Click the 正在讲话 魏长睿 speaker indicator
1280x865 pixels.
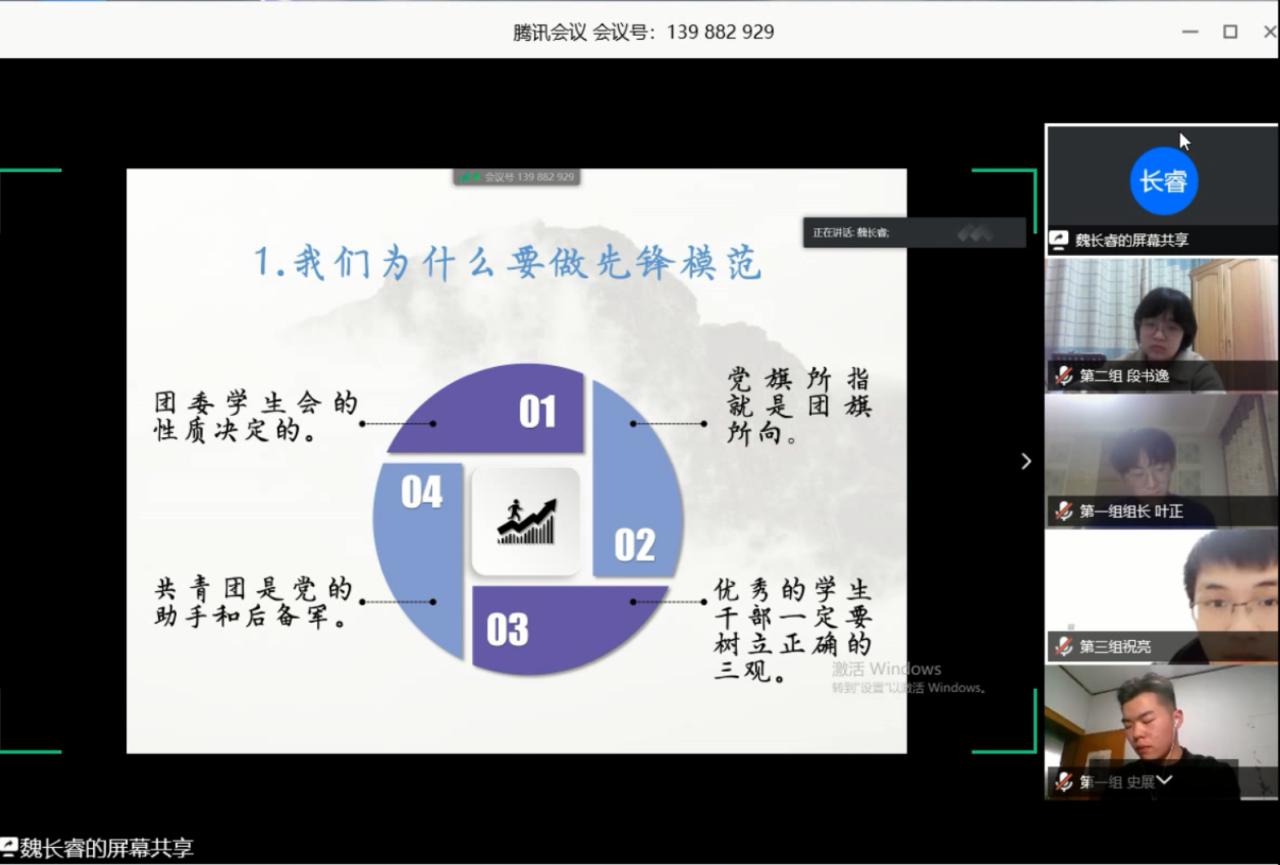coord(851,233)
